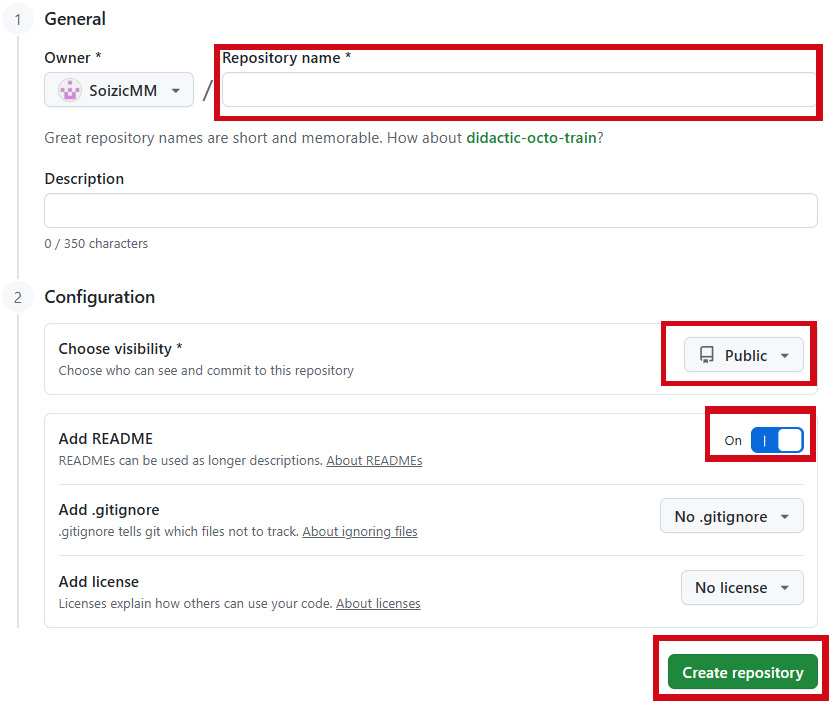Click the caret arrow on No license
This screenshot has width=839, height=718.
tap(785, 588)
